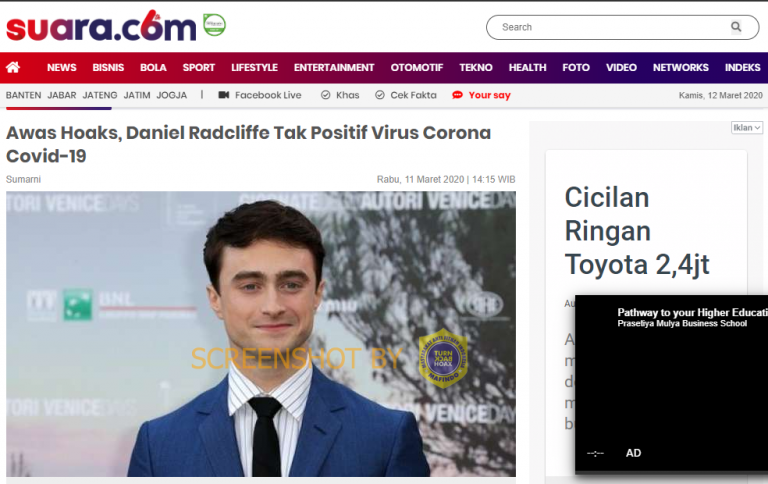The width and height of the screenshot is (768, 484).
Task: Click the Khas checkmark icon
Action: (x=325, y=95)
